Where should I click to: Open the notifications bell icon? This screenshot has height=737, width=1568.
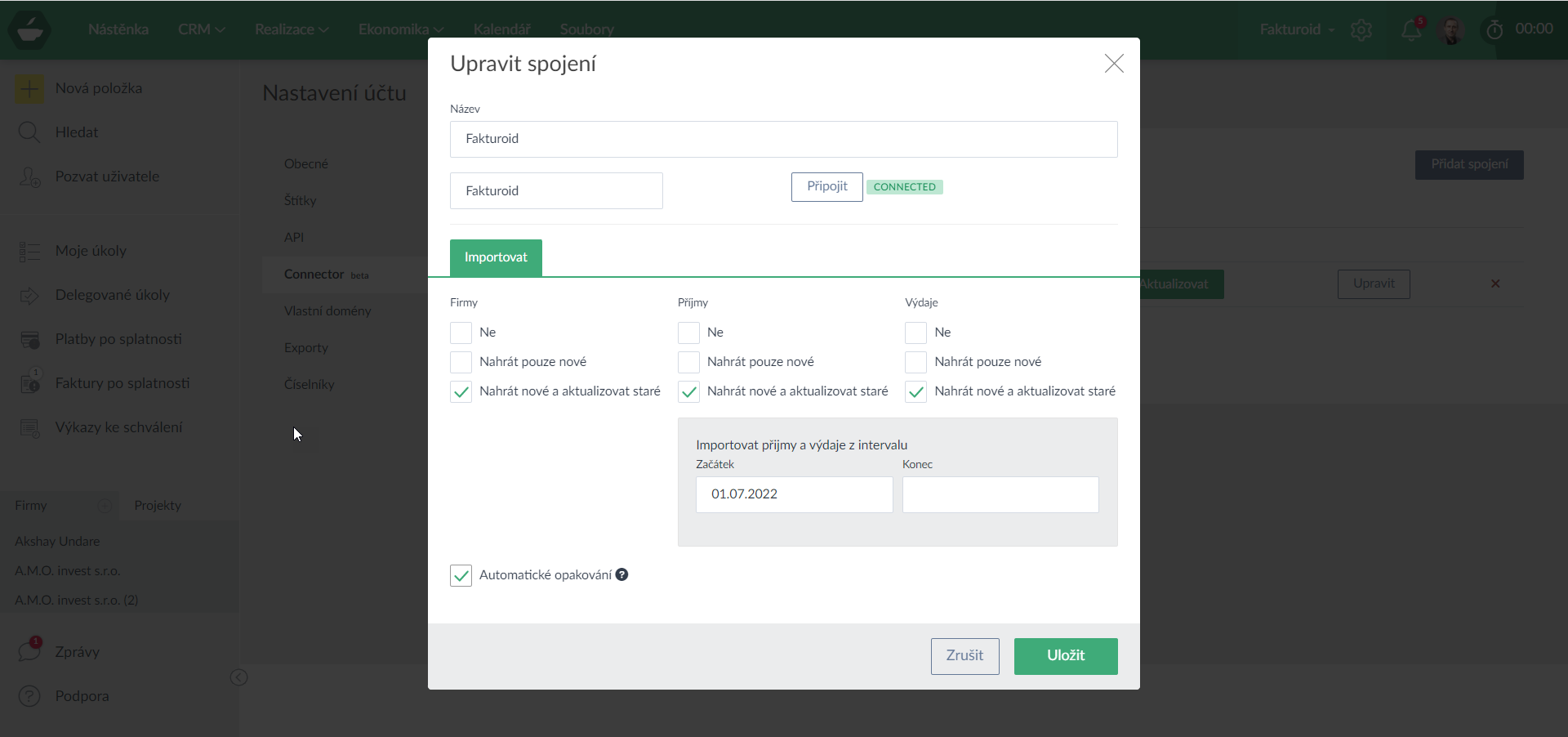tap(1410, 30)
